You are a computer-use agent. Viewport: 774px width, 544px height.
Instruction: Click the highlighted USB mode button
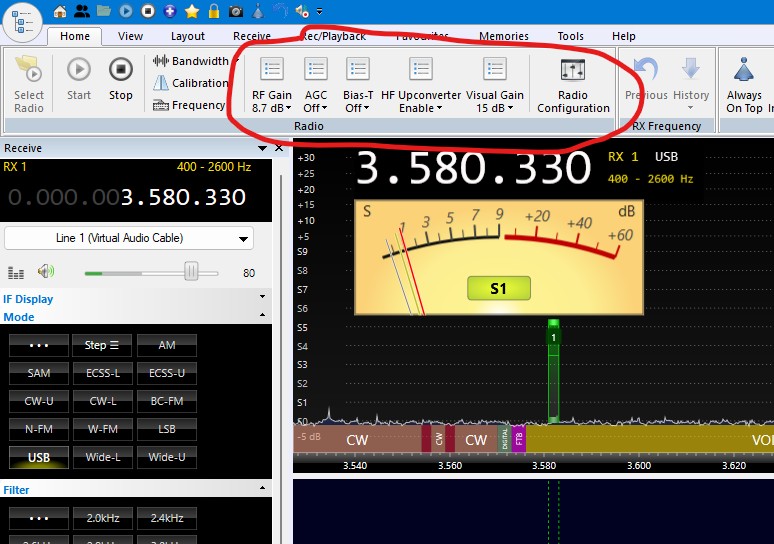(x=39, y=458)
